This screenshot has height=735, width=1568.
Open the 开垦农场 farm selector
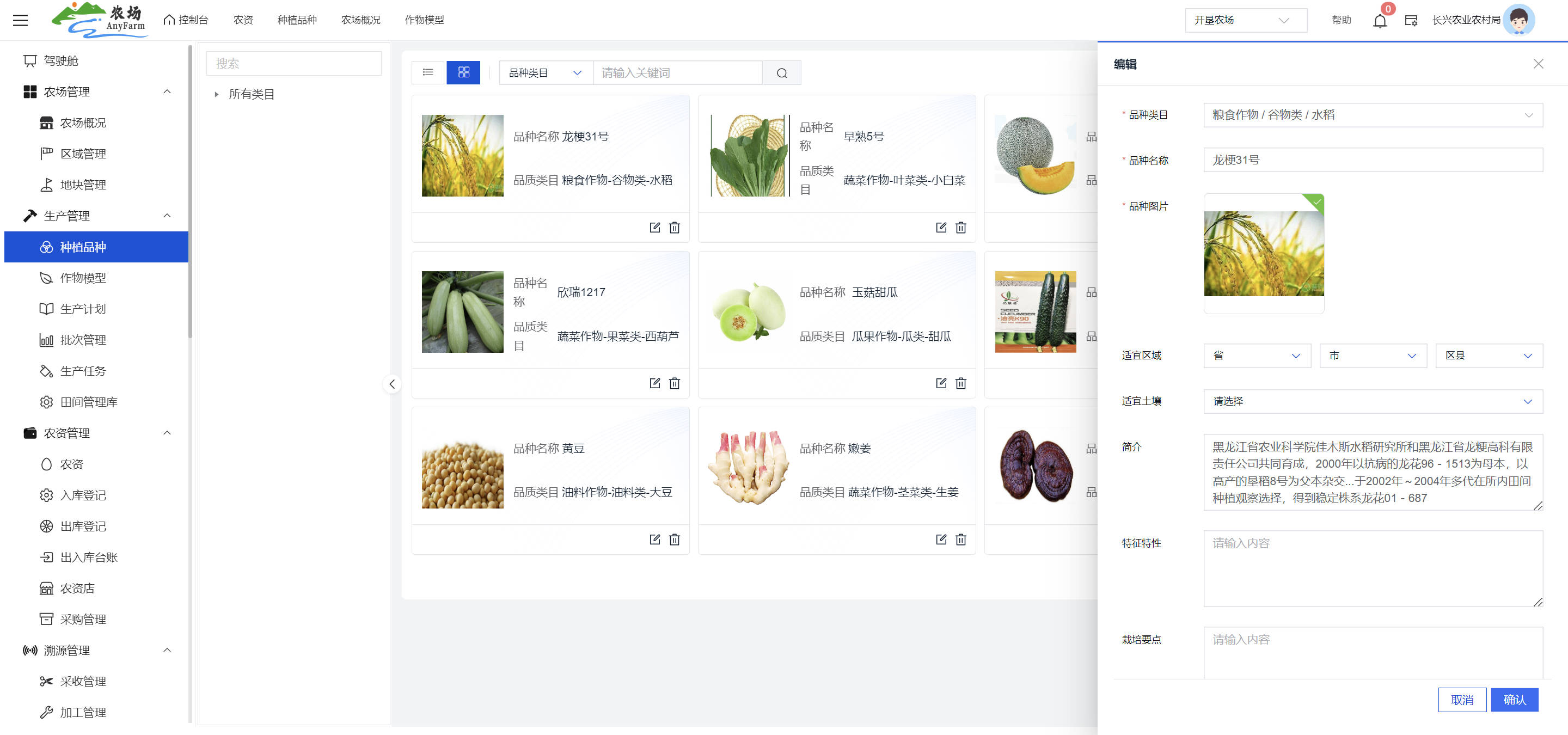[1245, 20]
